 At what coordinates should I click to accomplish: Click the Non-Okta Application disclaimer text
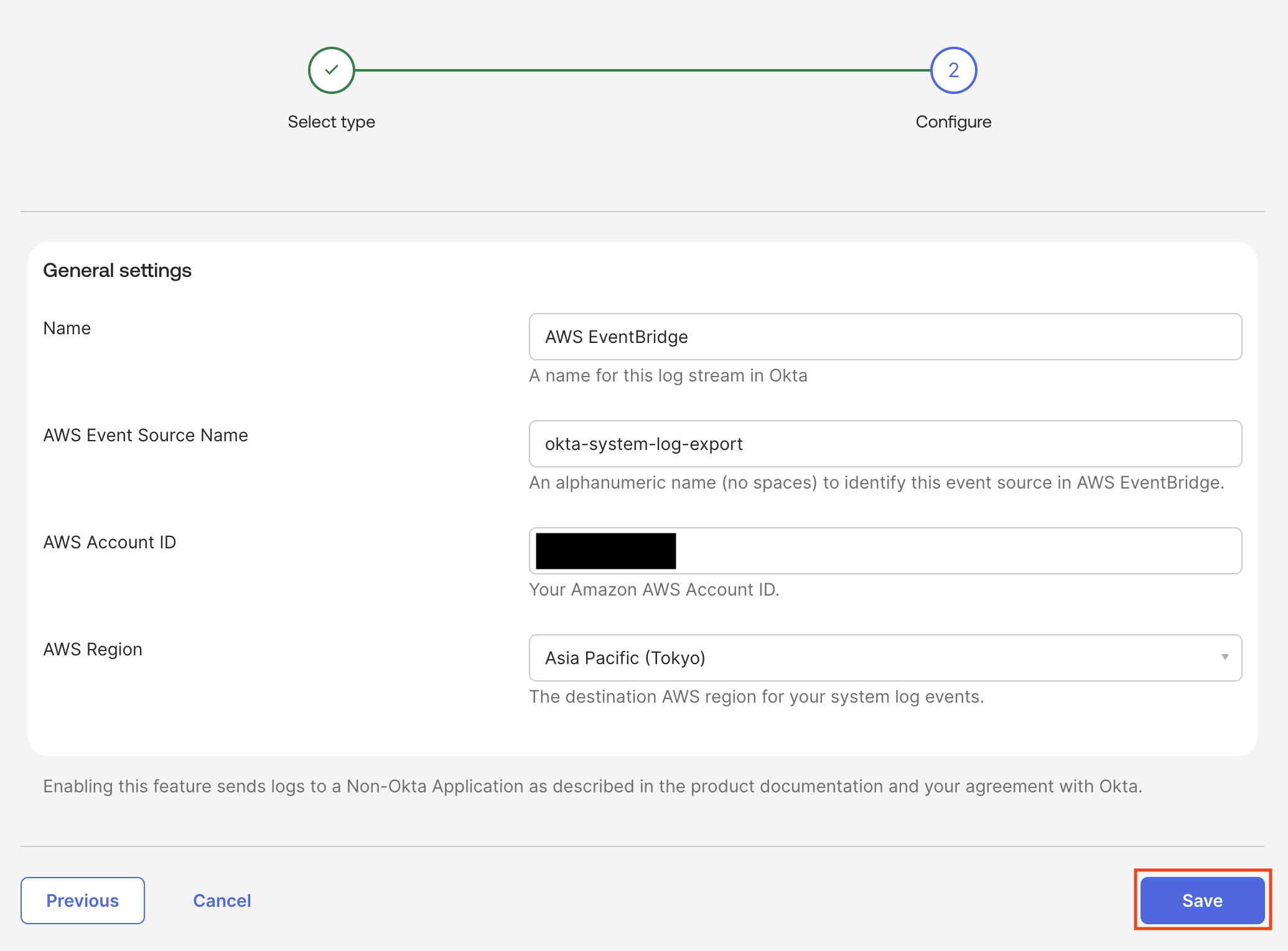point(592,786)
